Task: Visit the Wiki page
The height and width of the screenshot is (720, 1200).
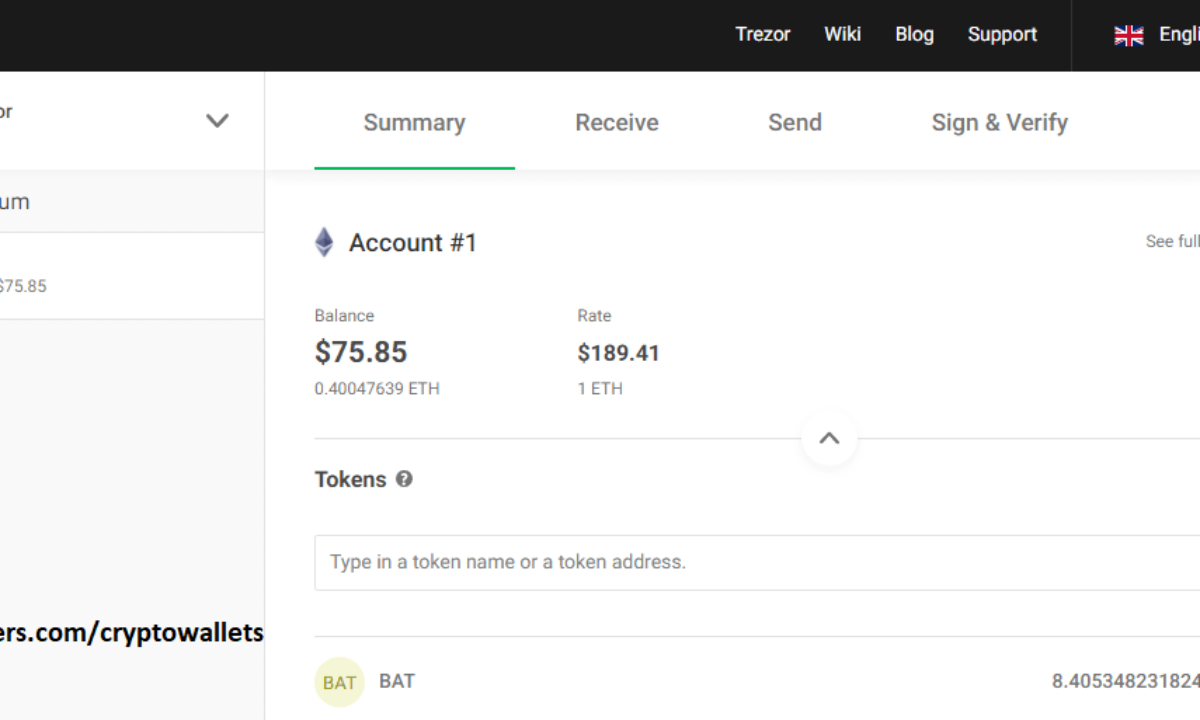Action: [842, 34]
